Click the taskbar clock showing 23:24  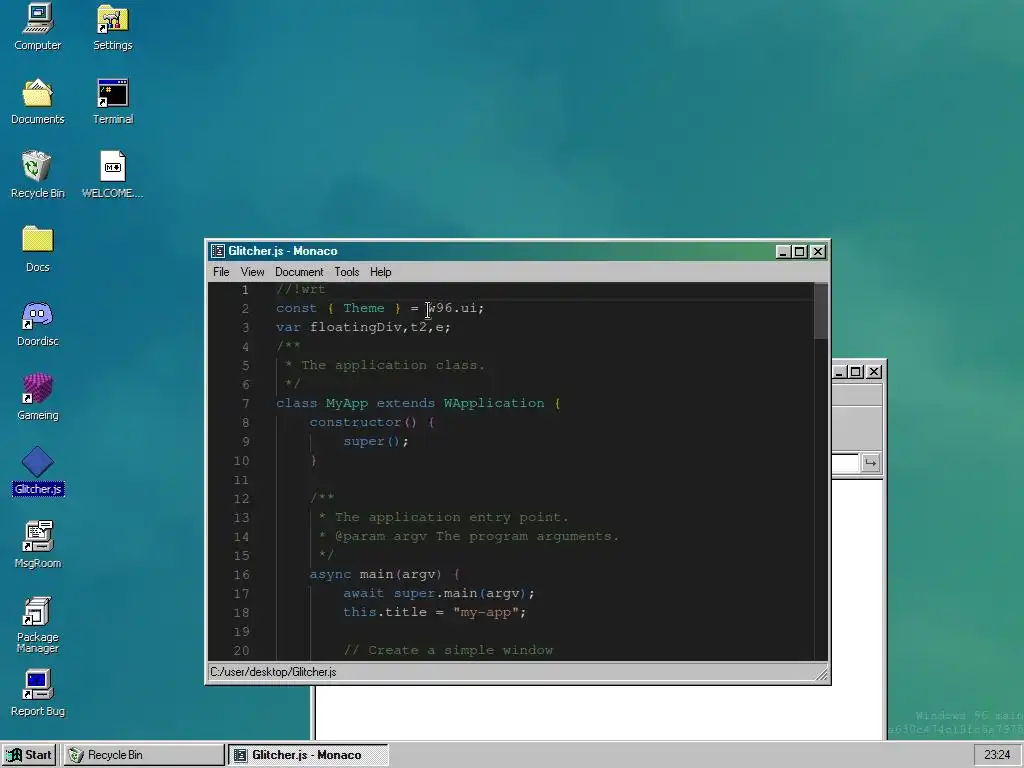[x=997, y=755]
